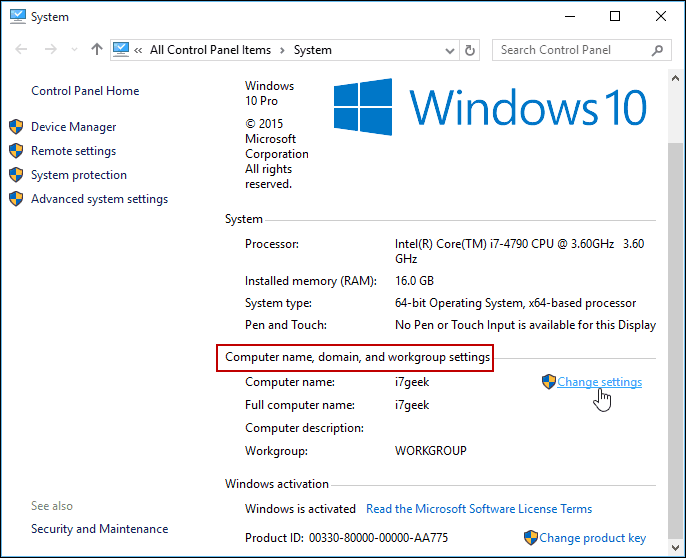Click the forward navigation arrow
The image size is (686, 558).
51,49
